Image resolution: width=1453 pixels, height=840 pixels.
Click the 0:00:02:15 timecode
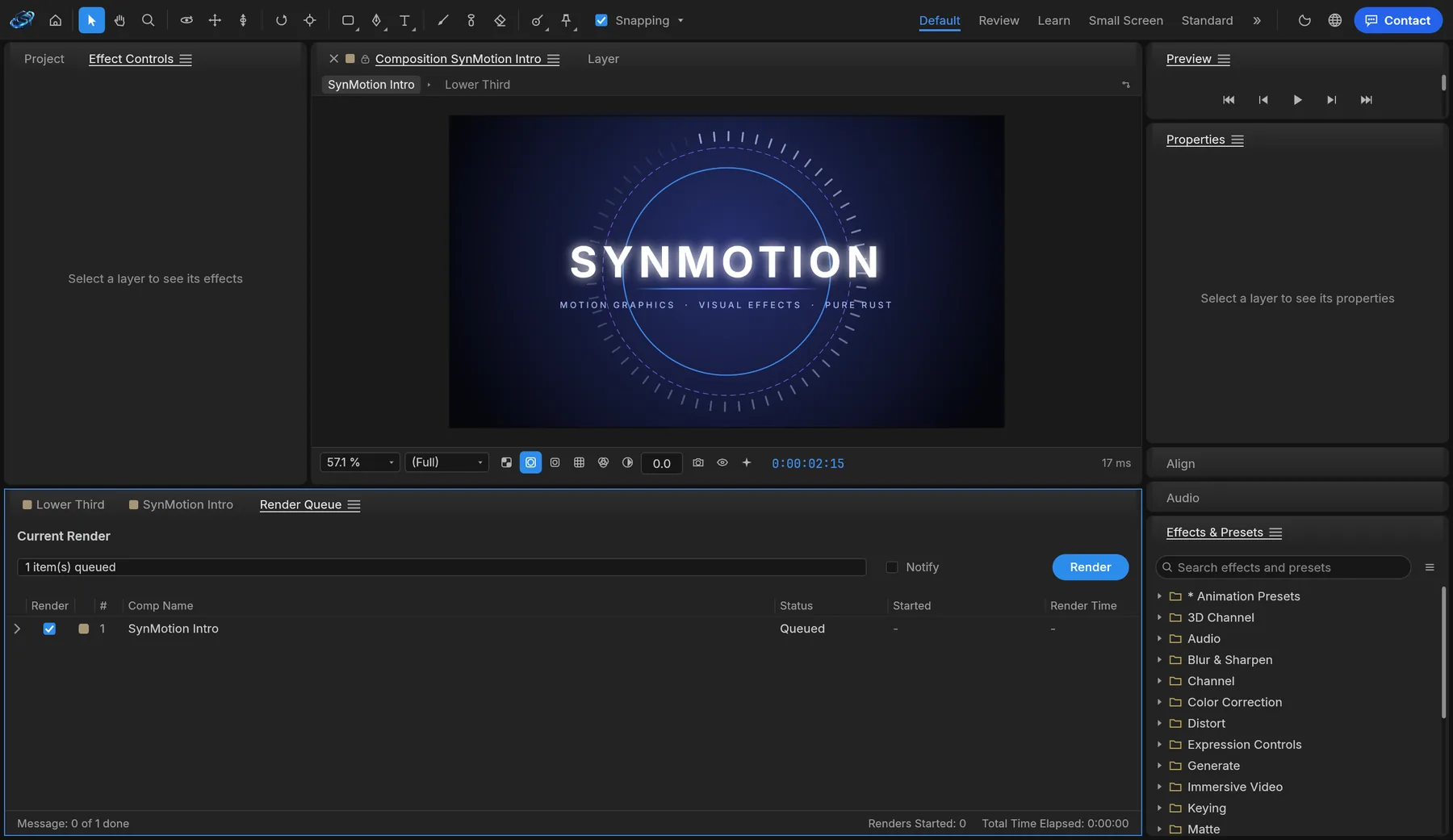click(x=808, y=463)
